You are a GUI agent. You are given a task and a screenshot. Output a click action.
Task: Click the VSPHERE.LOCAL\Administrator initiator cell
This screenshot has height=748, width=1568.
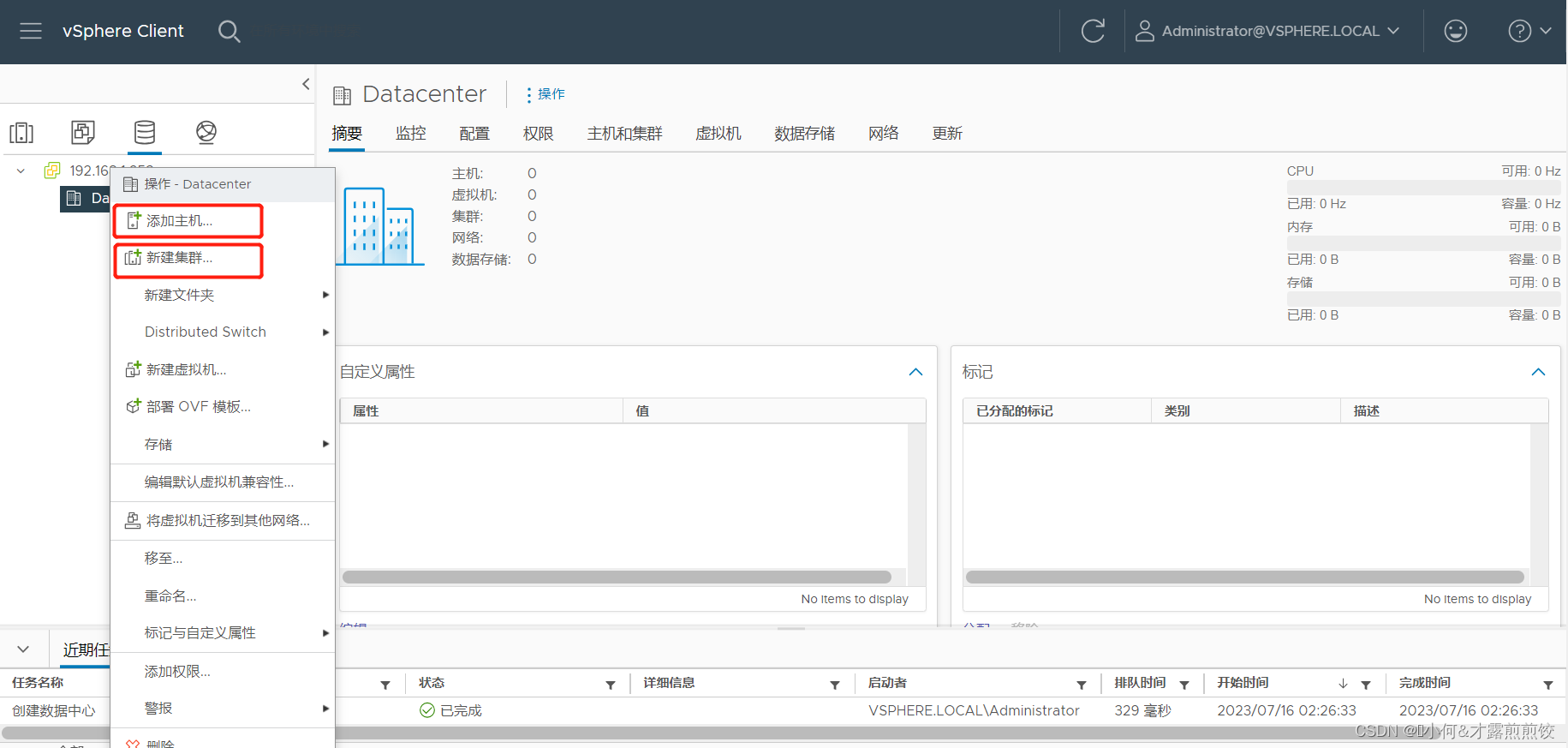click(x=974, y=710)
